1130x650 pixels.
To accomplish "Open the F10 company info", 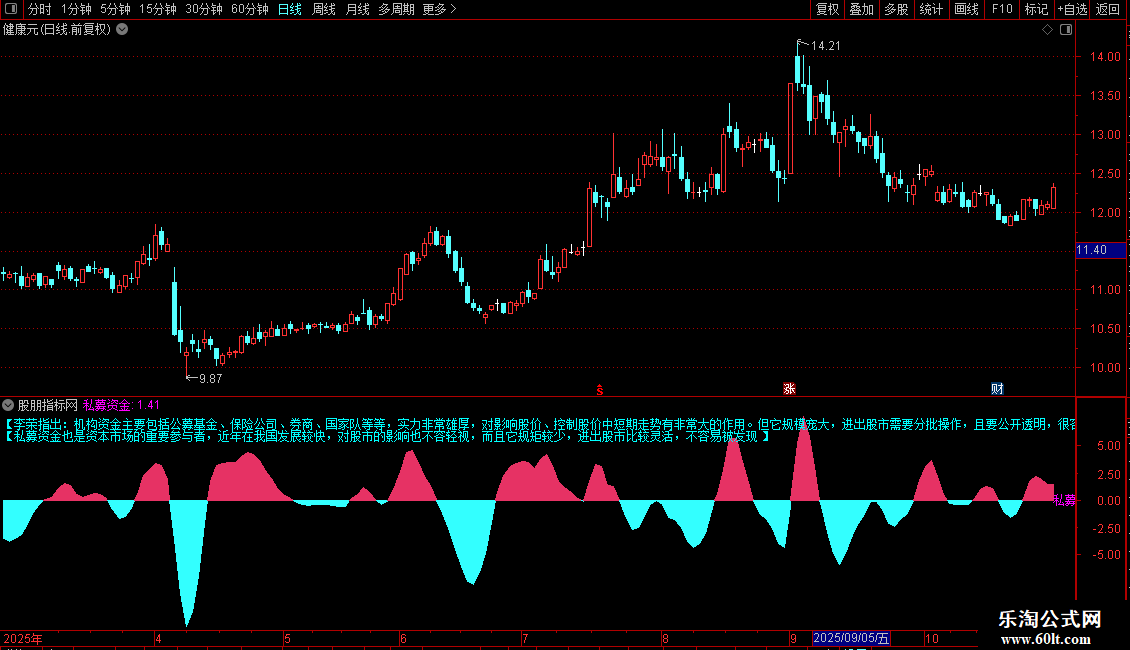I will point(1002,9).
